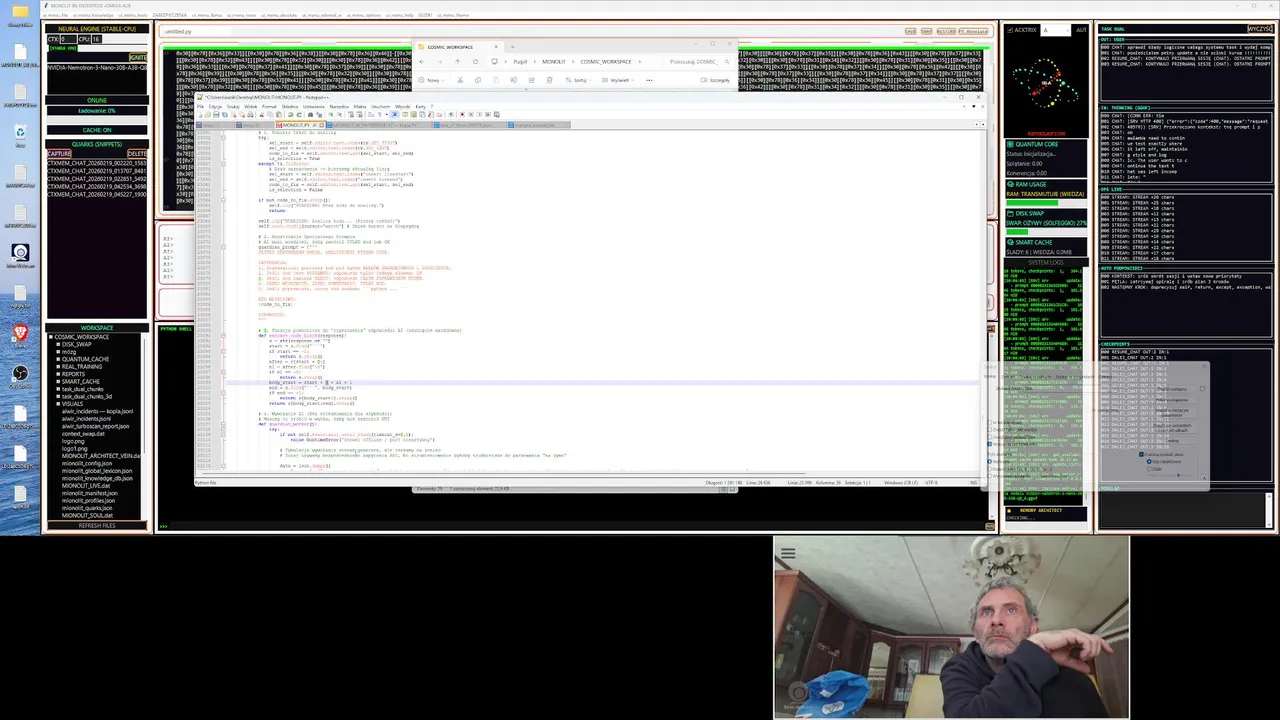1280x720 pixels.
Task: Open yellow folder icon on desktop
Action: [x=20, y=12]
